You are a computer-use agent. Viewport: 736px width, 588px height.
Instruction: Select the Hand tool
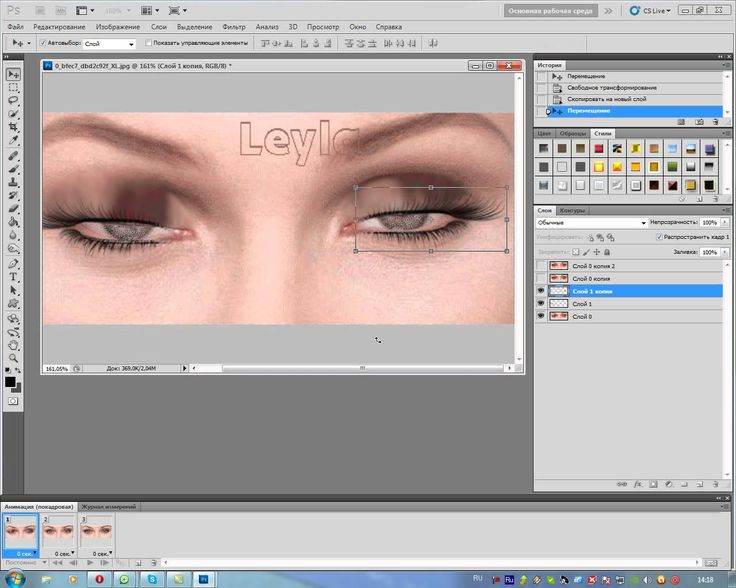(13, 345)
